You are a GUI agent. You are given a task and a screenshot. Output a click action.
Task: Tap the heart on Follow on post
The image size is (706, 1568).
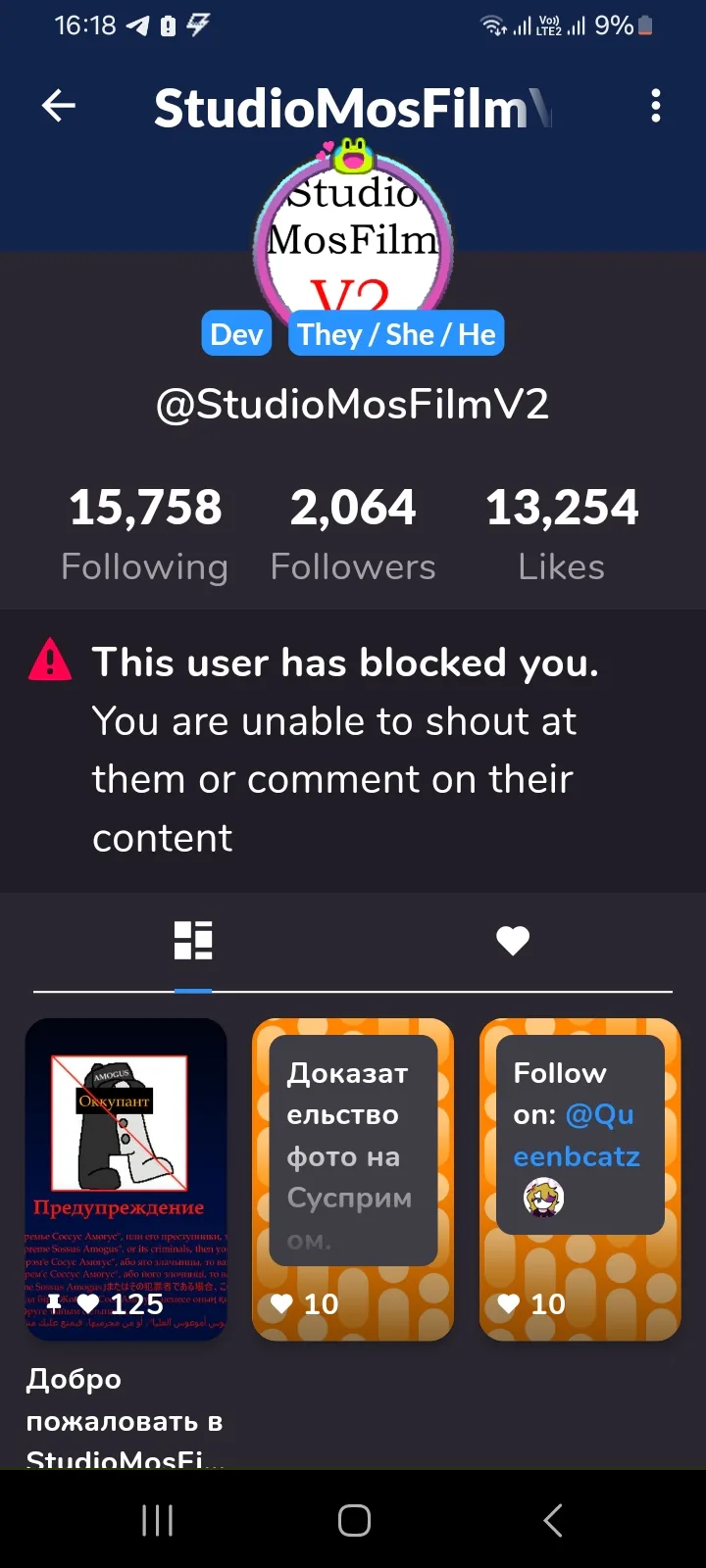[509, 1303]
